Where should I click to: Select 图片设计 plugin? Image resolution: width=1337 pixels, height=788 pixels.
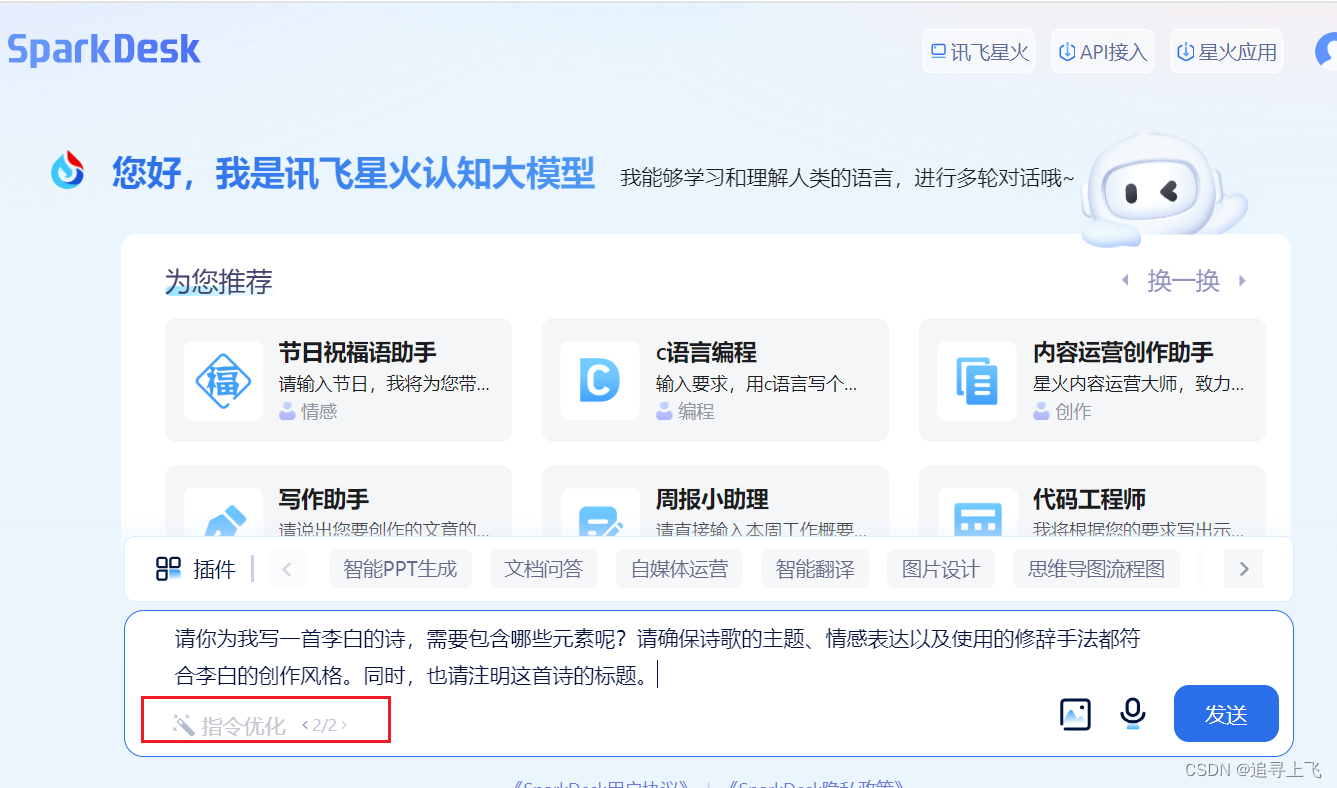click(x=941, y=569)
